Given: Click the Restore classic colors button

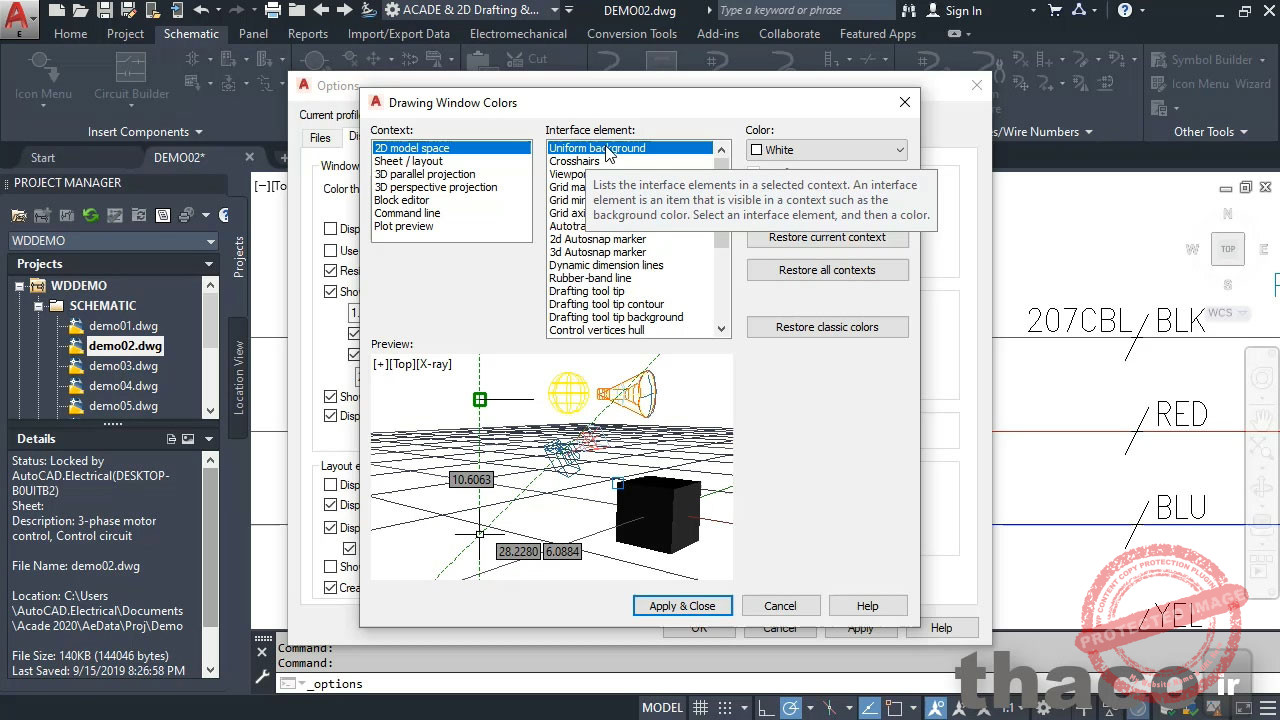Looking at the screenshot, I should click(827, 326).
